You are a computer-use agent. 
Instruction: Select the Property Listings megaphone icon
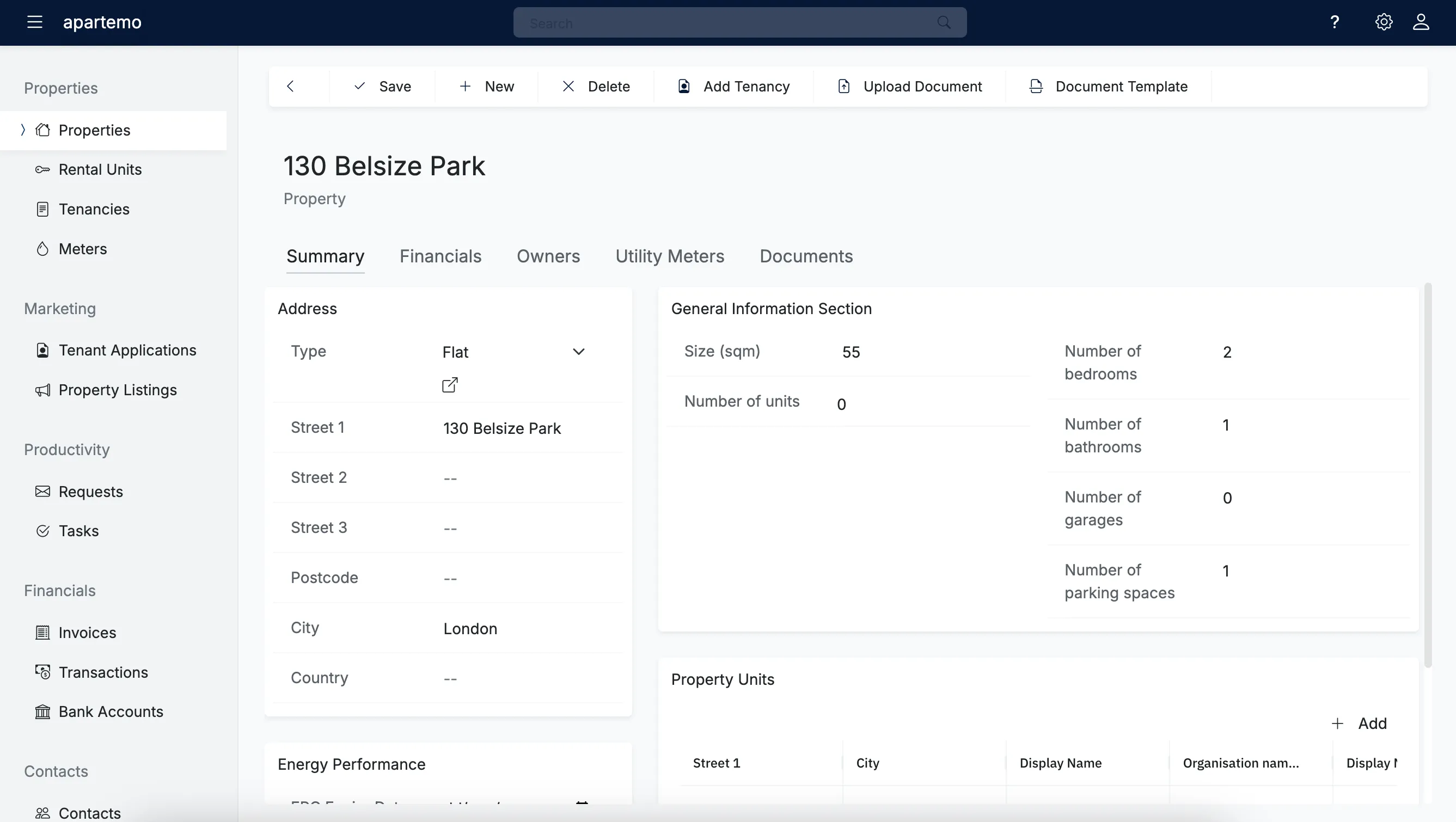42,390
